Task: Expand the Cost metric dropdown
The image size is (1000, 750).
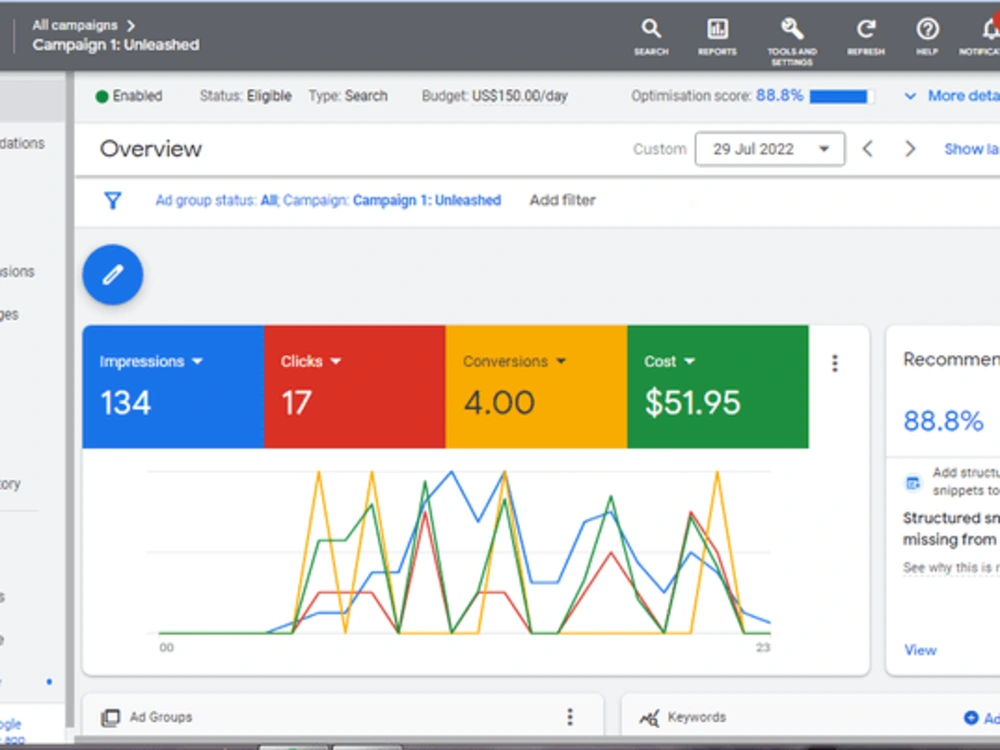Action: pos(689,362)
